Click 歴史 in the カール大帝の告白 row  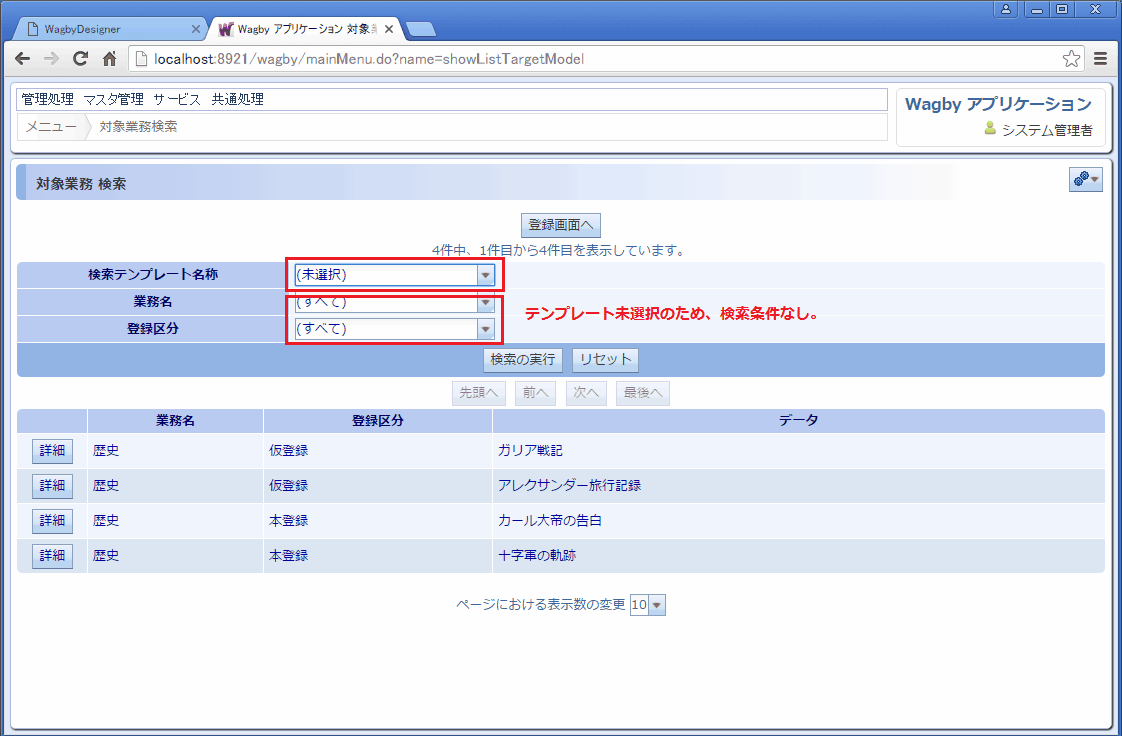click(x=106, y=521)
